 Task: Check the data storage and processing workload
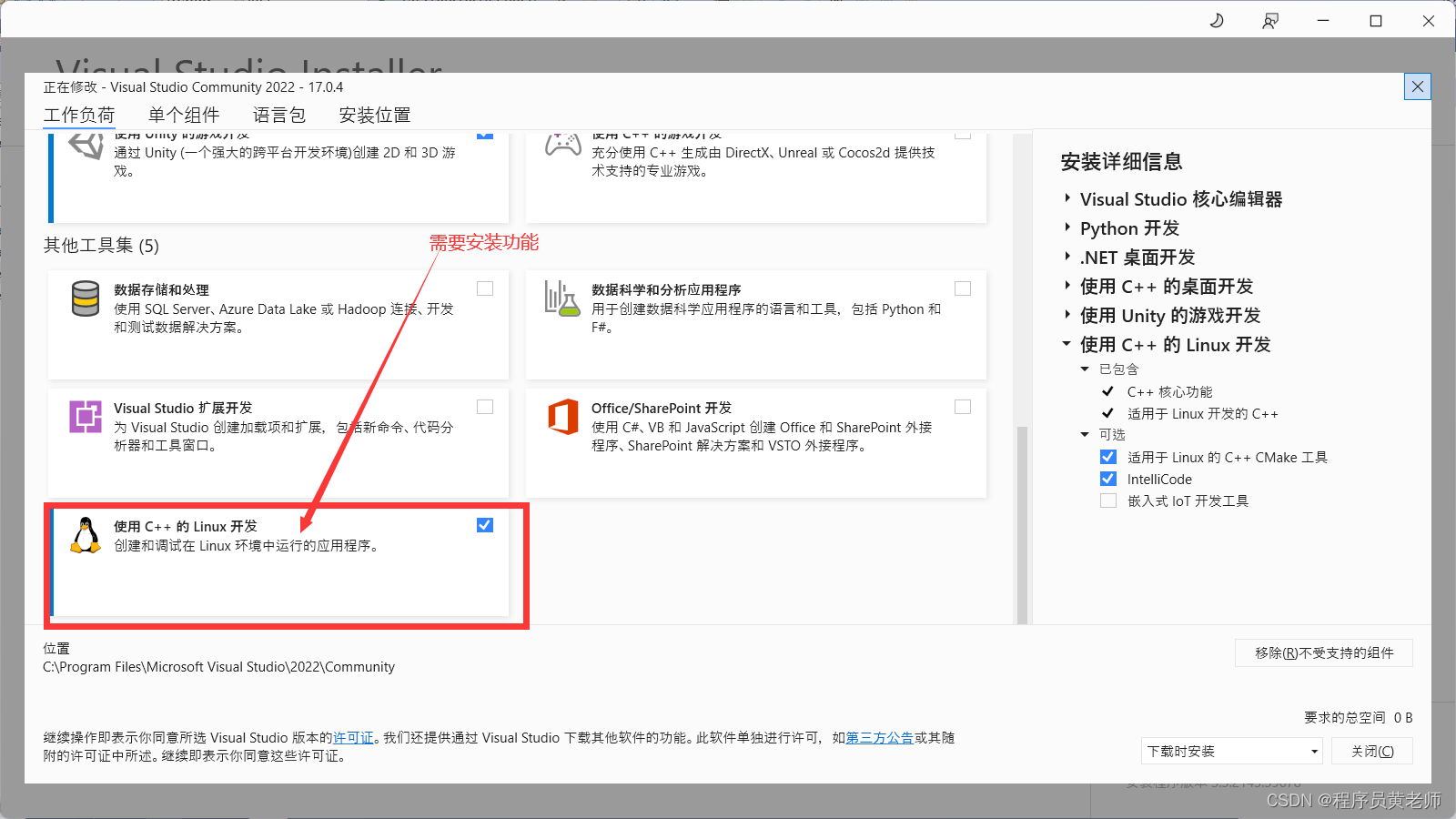coord(485,288)
